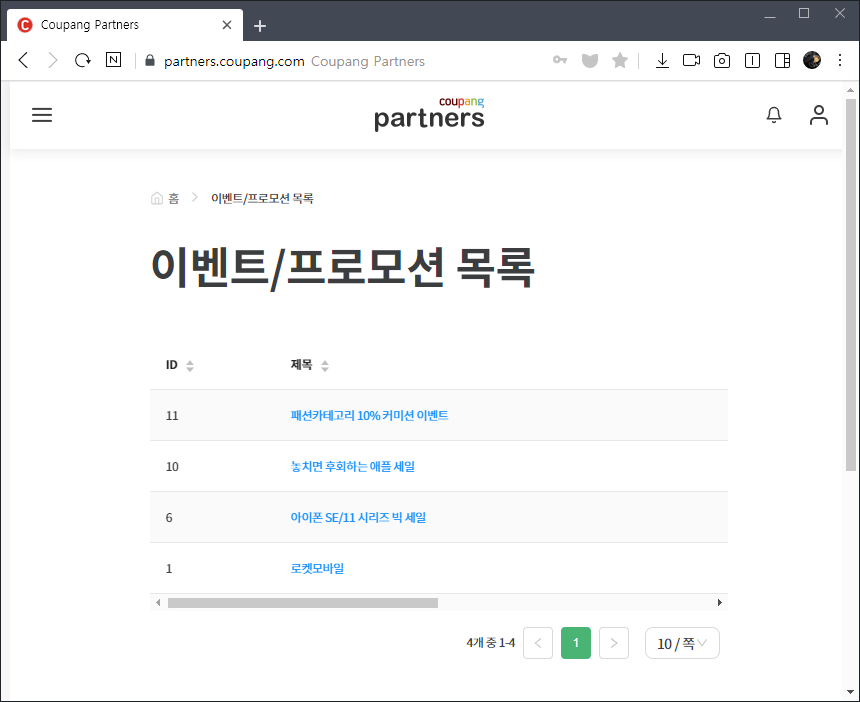Viewport: 860px width, 702px height.
Task: Click the 이벤트/프로모션 목록 page heading
Action: point(343,268)
